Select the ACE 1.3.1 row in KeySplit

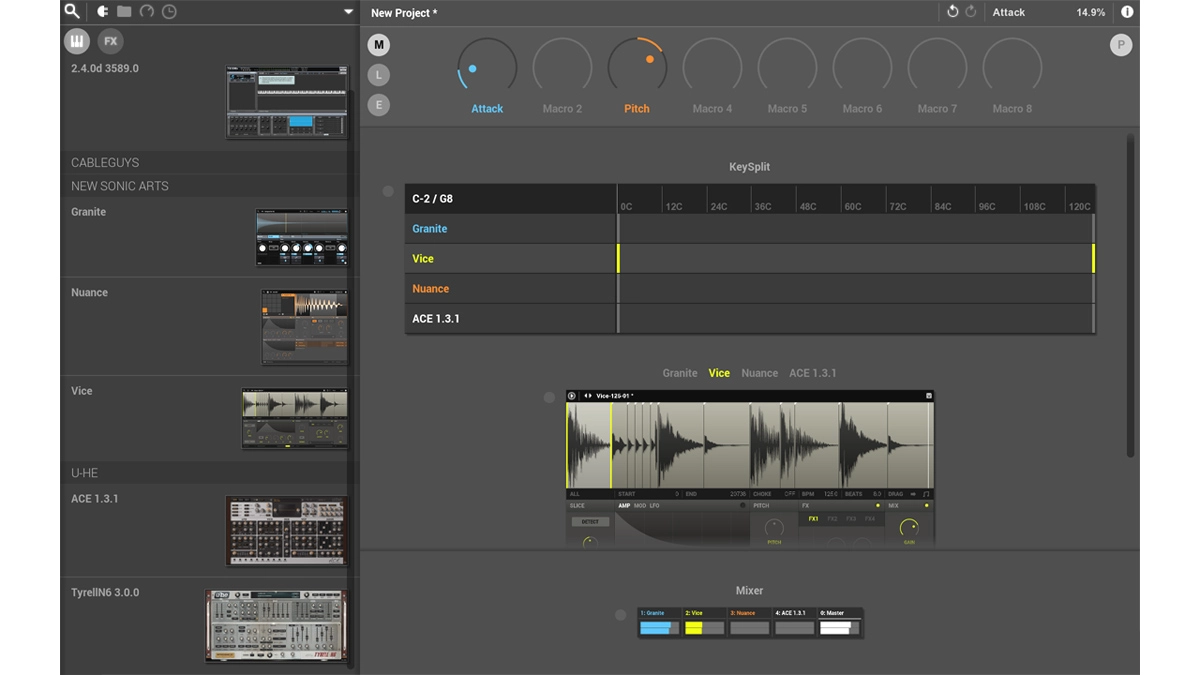click(750, 319)
